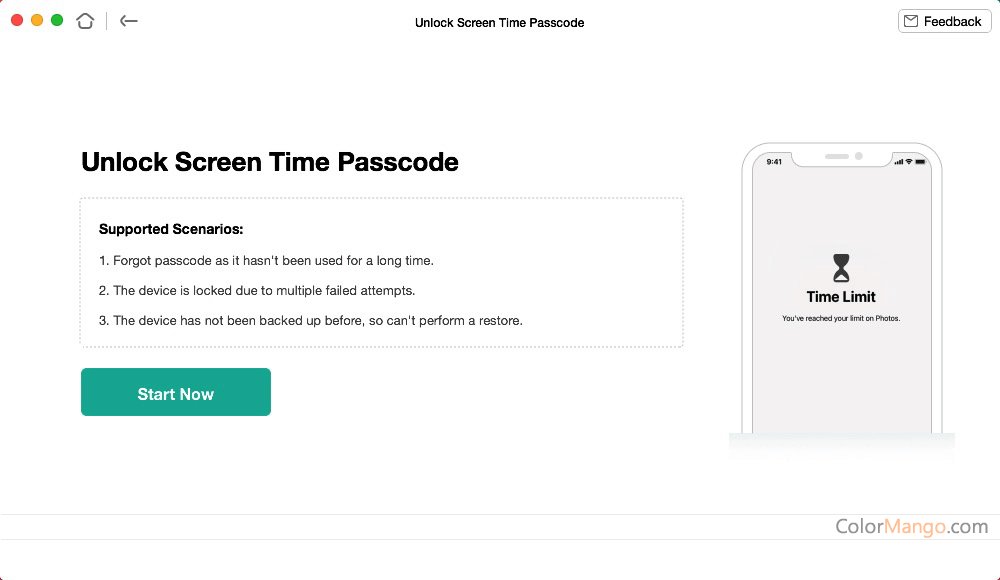Click the photo limit message under Time Limit
Viewport: 1000px width, 580px height.
tap(841, 318)
